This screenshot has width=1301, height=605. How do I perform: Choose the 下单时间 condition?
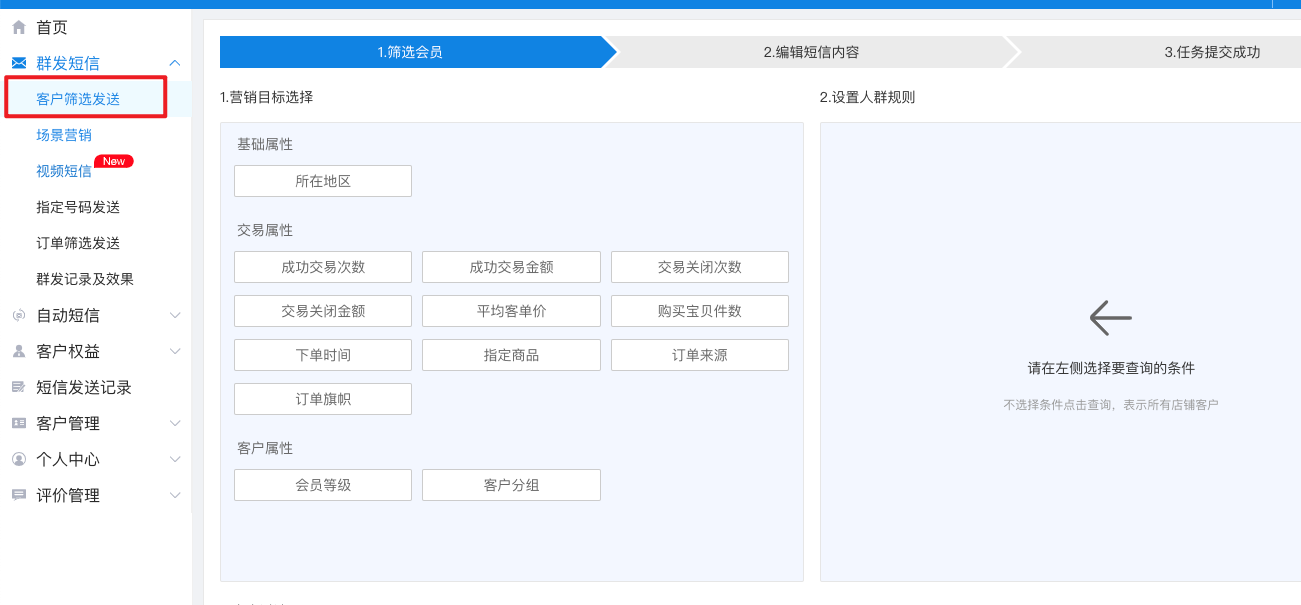323,355
